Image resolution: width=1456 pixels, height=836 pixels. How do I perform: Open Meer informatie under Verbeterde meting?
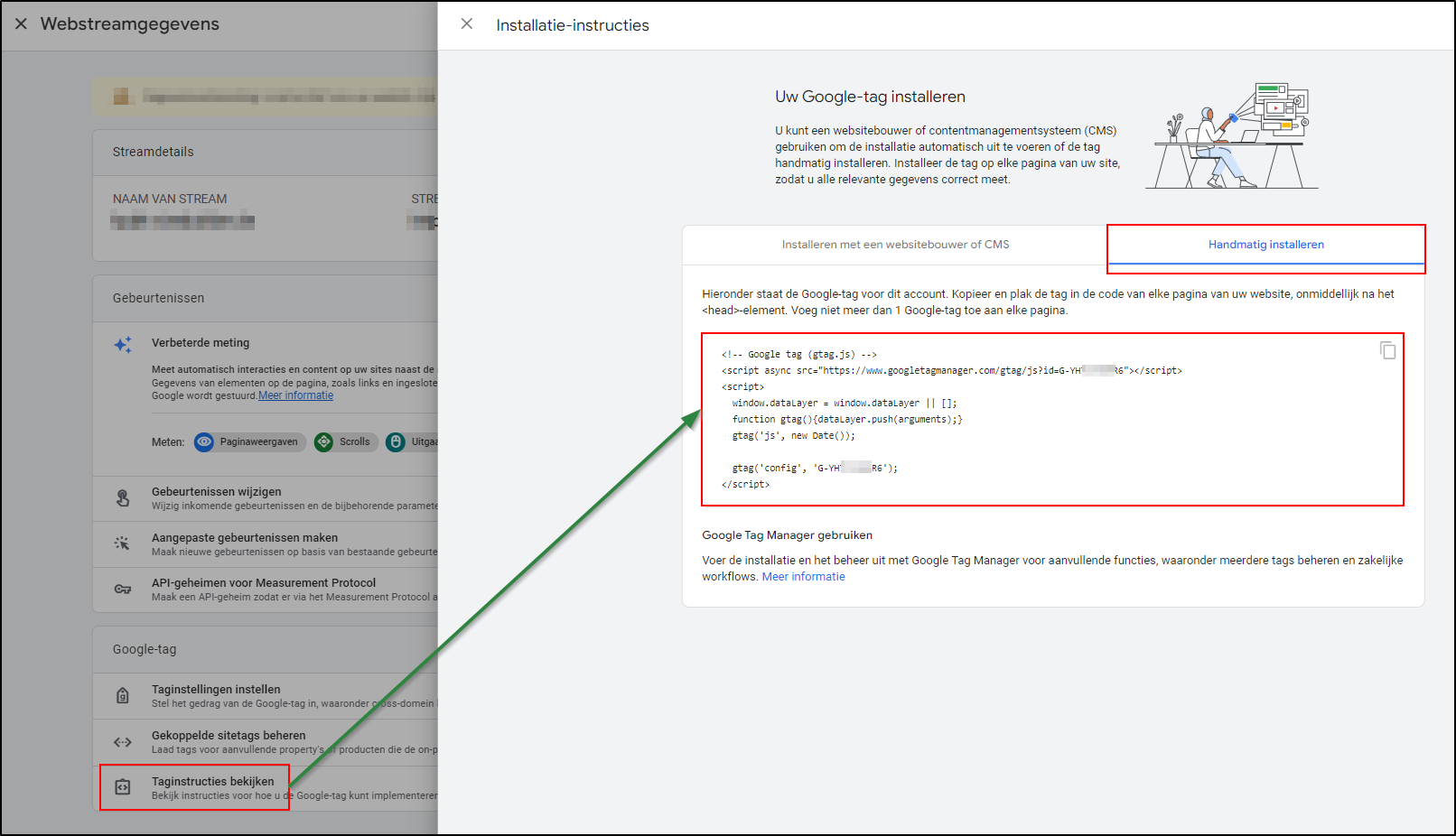click(x=295, y=395)
